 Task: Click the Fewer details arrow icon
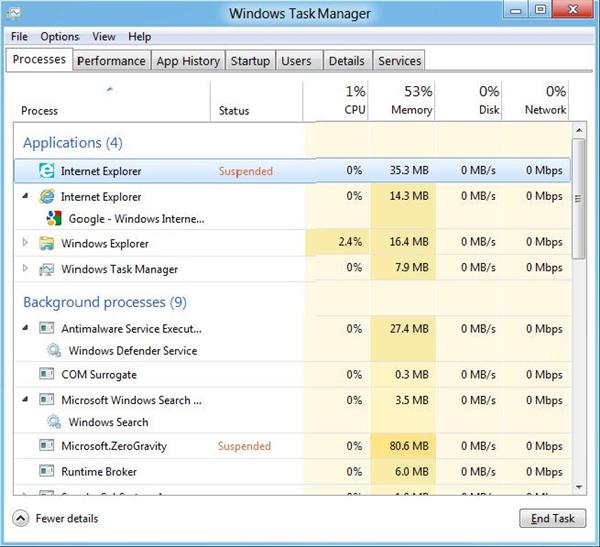click(x=20, y=519)
